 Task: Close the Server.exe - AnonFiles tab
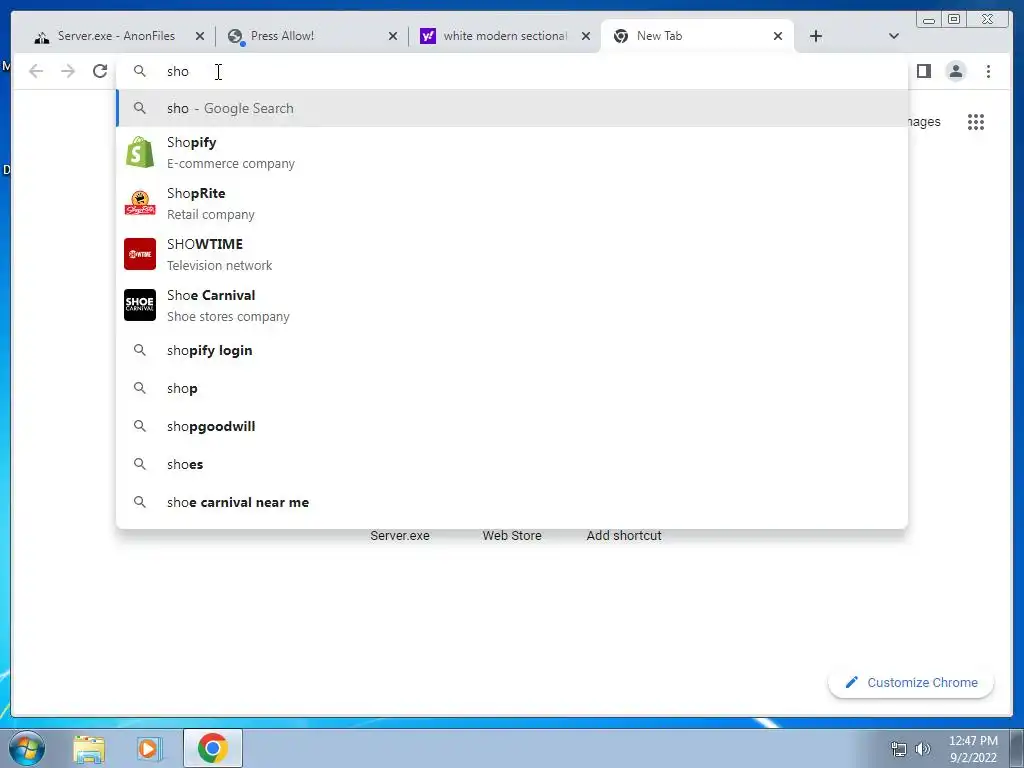tap(200, 37)
